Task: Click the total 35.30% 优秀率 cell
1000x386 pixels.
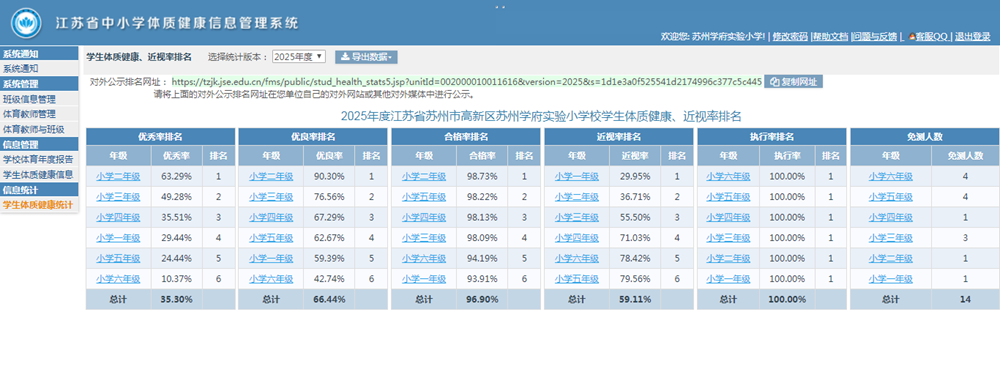Action: click(177, 299)
